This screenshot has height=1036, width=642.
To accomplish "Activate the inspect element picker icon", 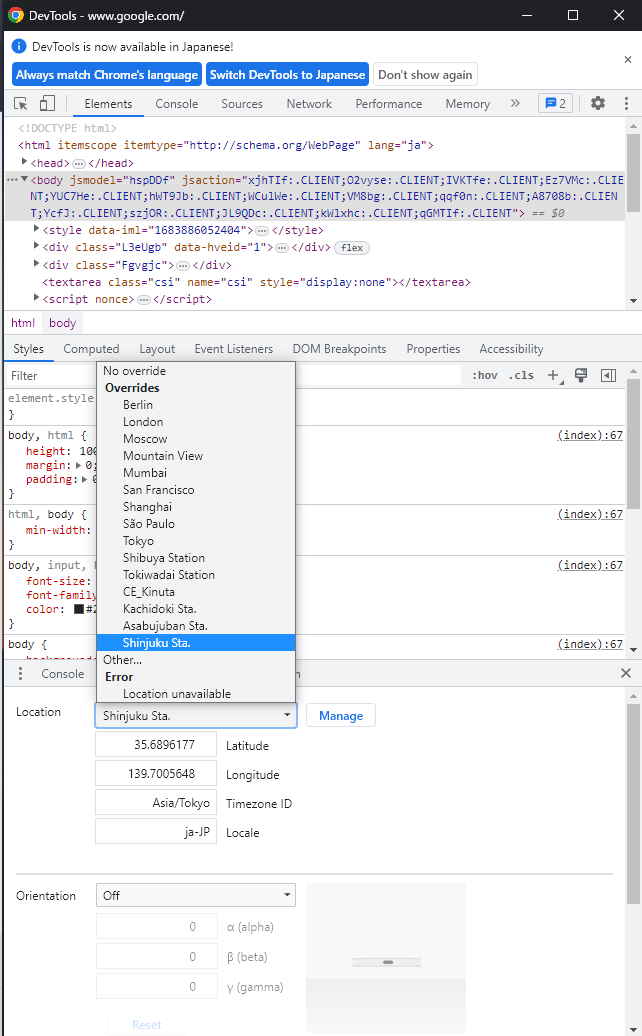I will tap(20, 104).
